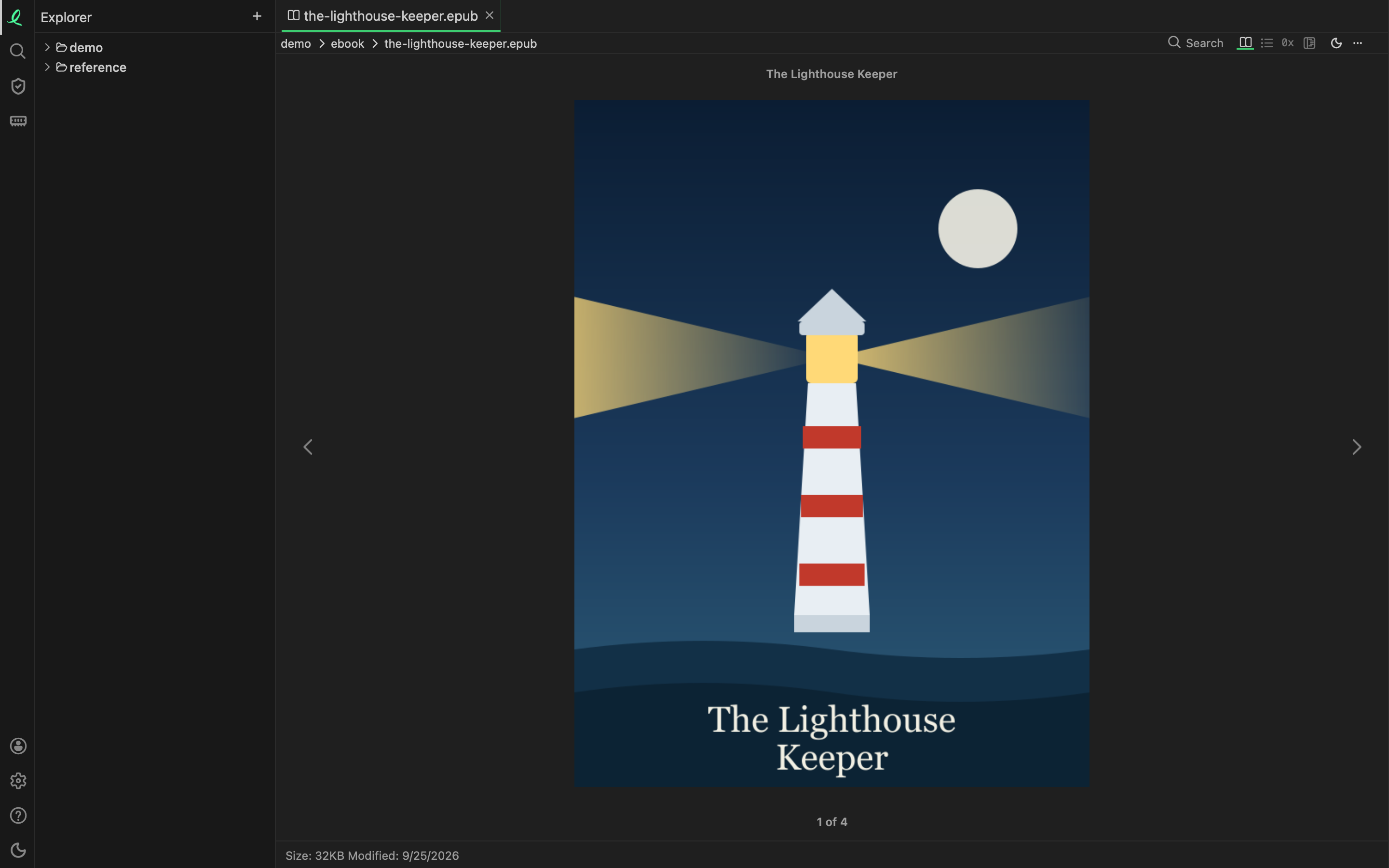Click the demo breadcrumb segment
This screenshot has width=1389, height=868.
pyautogui.click(x=296, y=43)
